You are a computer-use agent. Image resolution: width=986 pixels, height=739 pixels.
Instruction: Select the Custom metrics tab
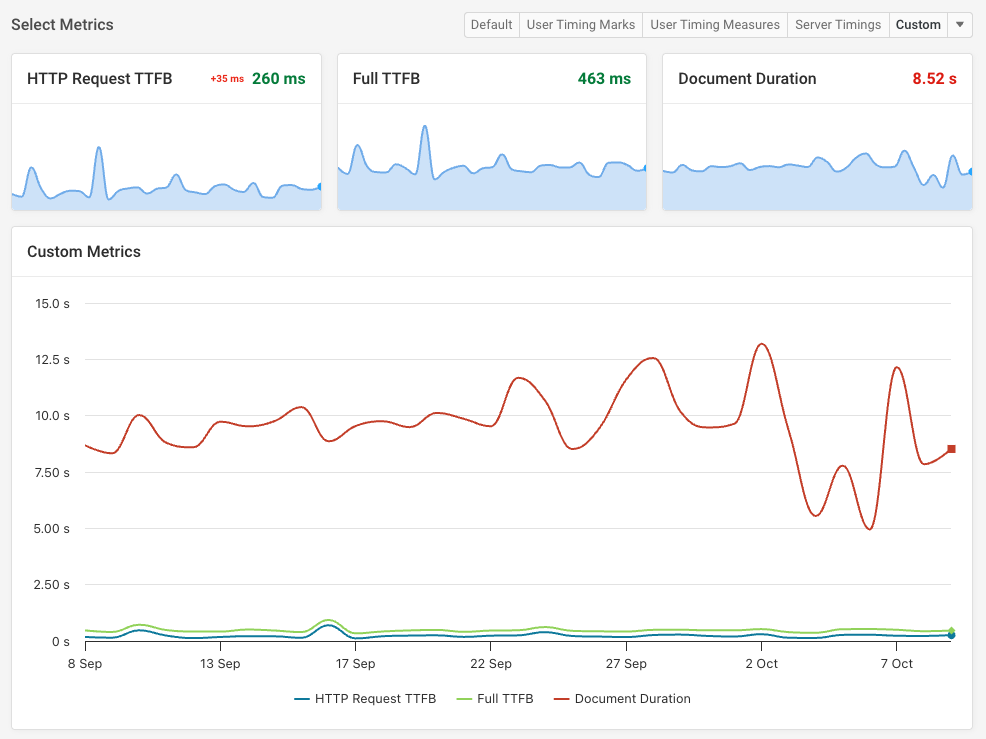click(x=918, y=25)
